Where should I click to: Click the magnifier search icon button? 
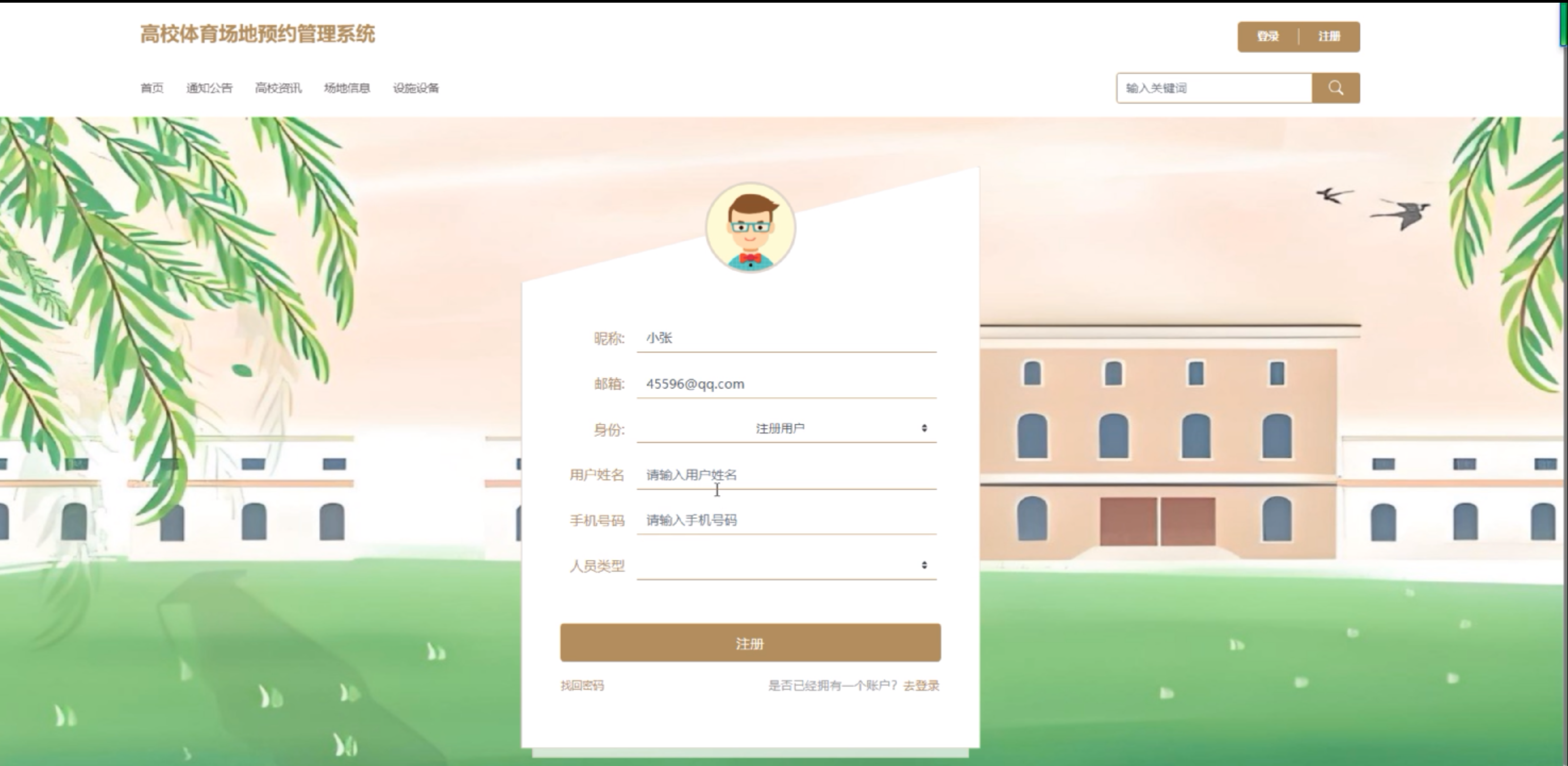[1336, 88]
